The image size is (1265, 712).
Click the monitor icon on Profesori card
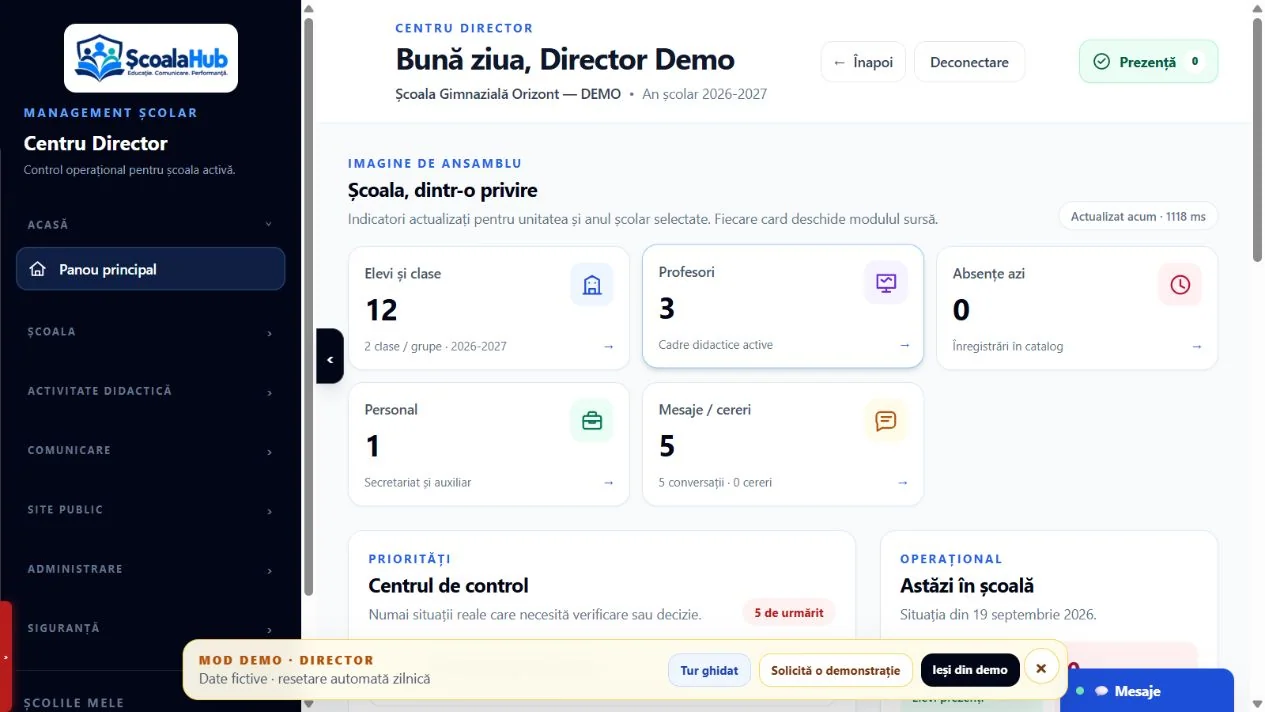886,283
